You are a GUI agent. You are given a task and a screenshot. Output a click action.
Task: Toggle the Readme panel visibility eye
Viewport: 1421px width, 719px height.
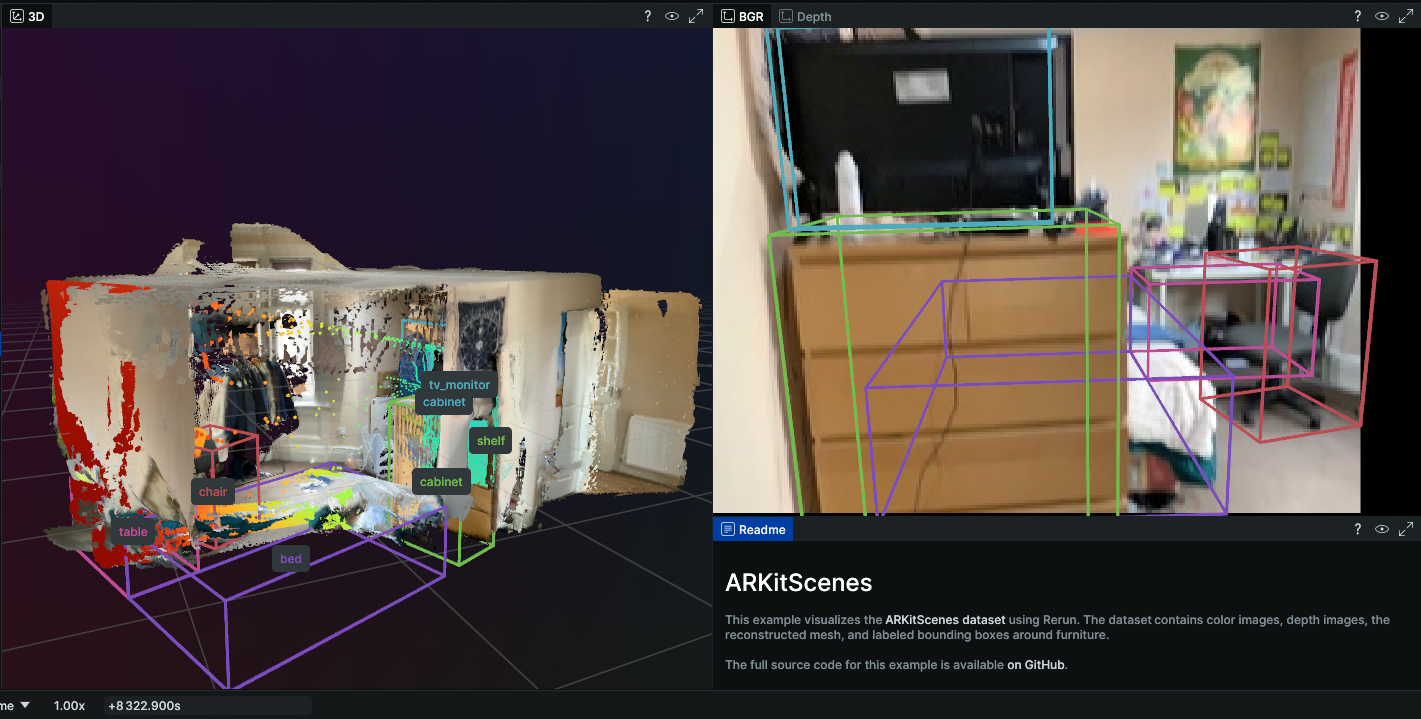pos(1382,529)
